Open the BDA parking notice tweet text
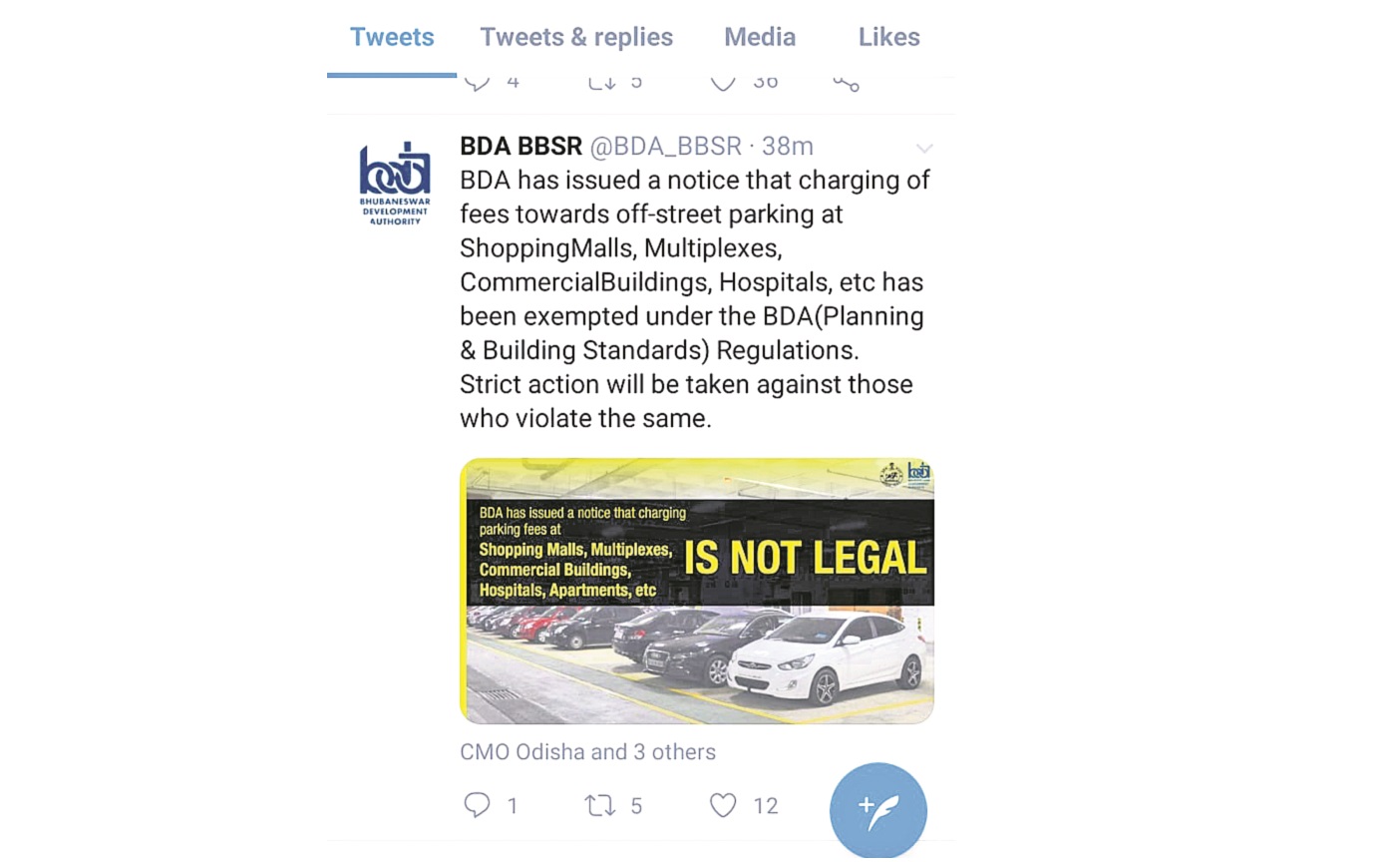The height and width of the screenshot is (862, 1400). (694, 299)
